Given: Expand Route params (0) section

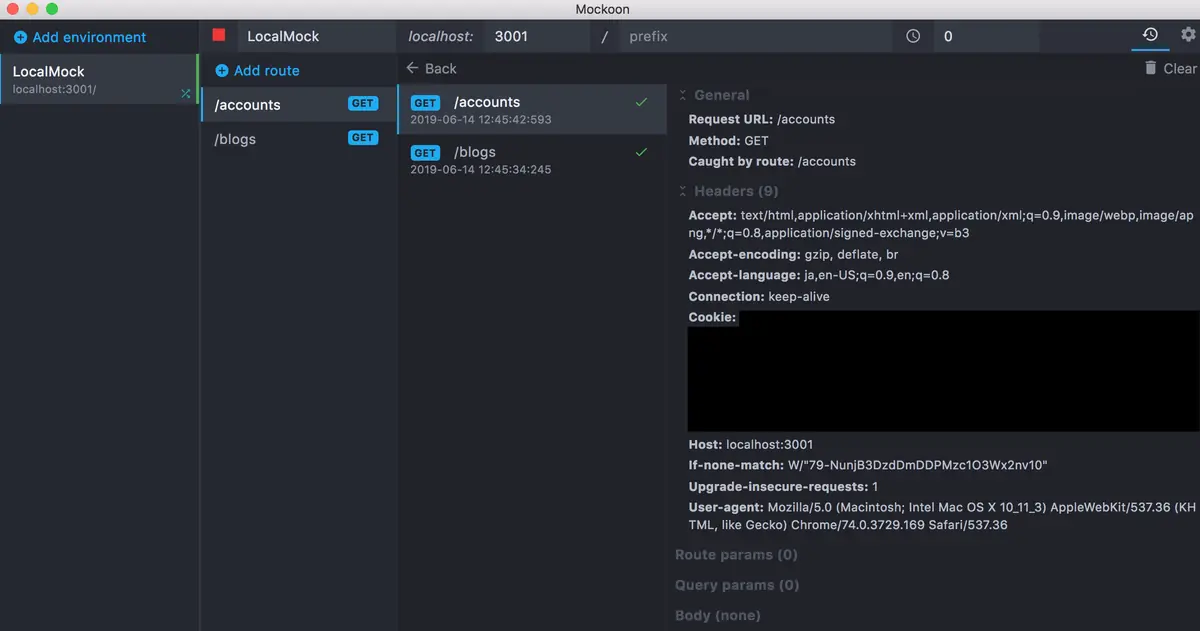Looking at the screenshot, I should 736,554.
